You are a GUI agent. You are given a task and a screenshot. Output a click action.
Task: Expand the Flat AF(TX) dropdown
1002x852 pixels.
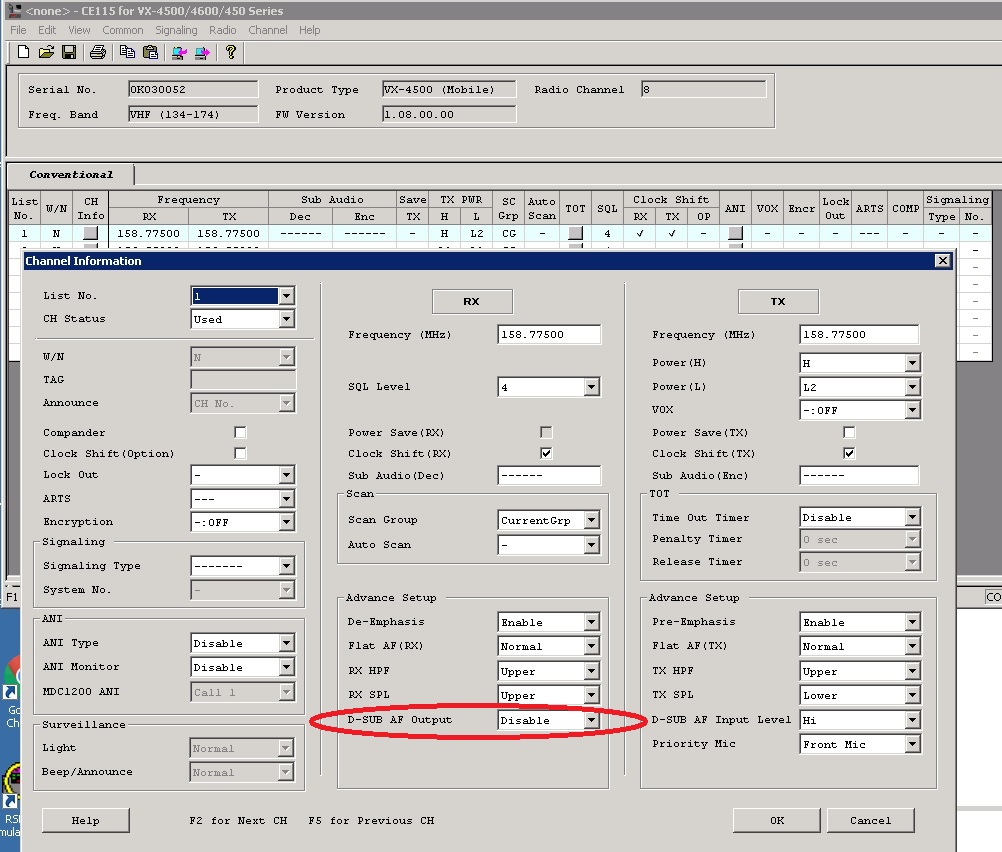click(913, 646)
